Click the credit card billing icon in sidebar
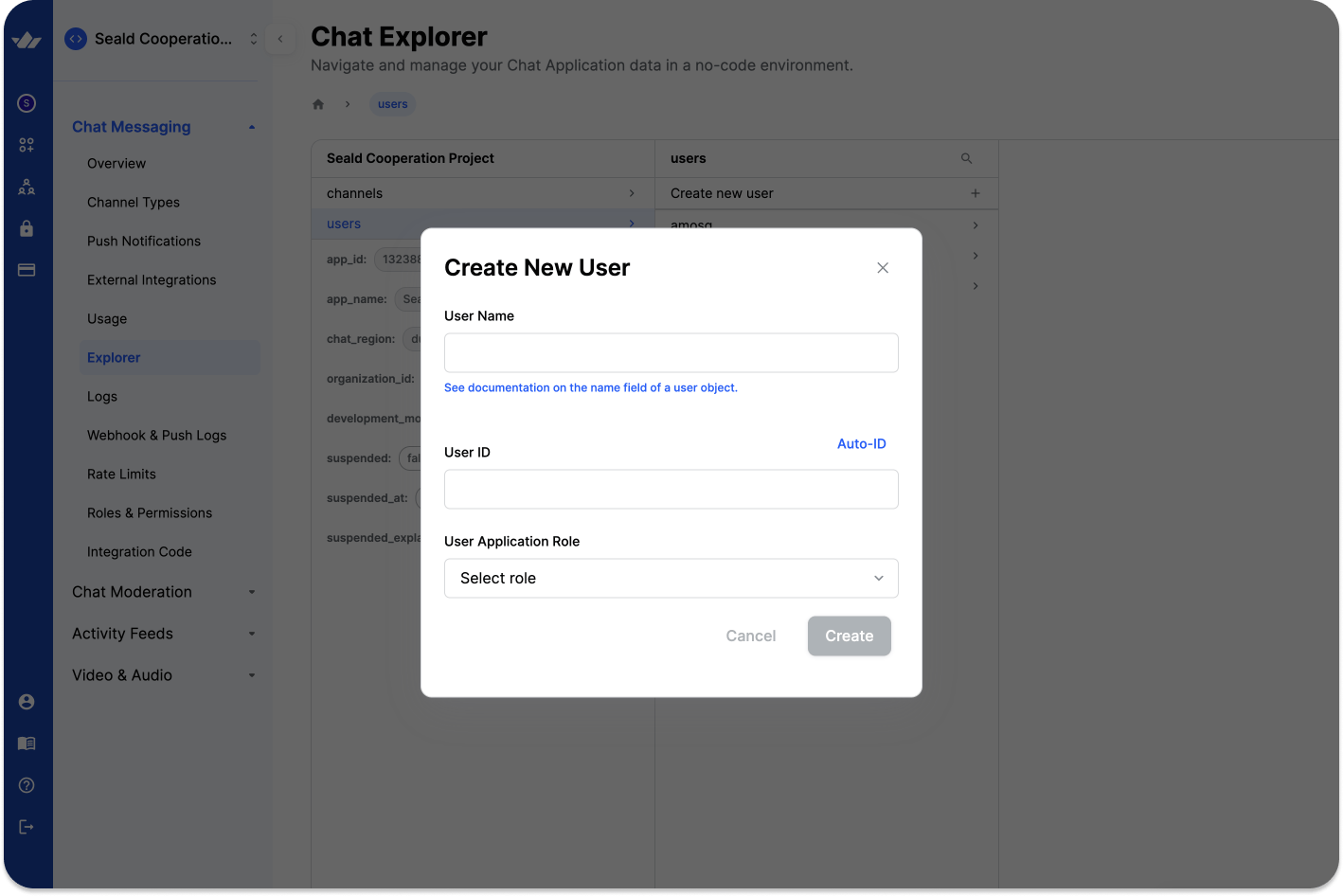 [27, 270]
